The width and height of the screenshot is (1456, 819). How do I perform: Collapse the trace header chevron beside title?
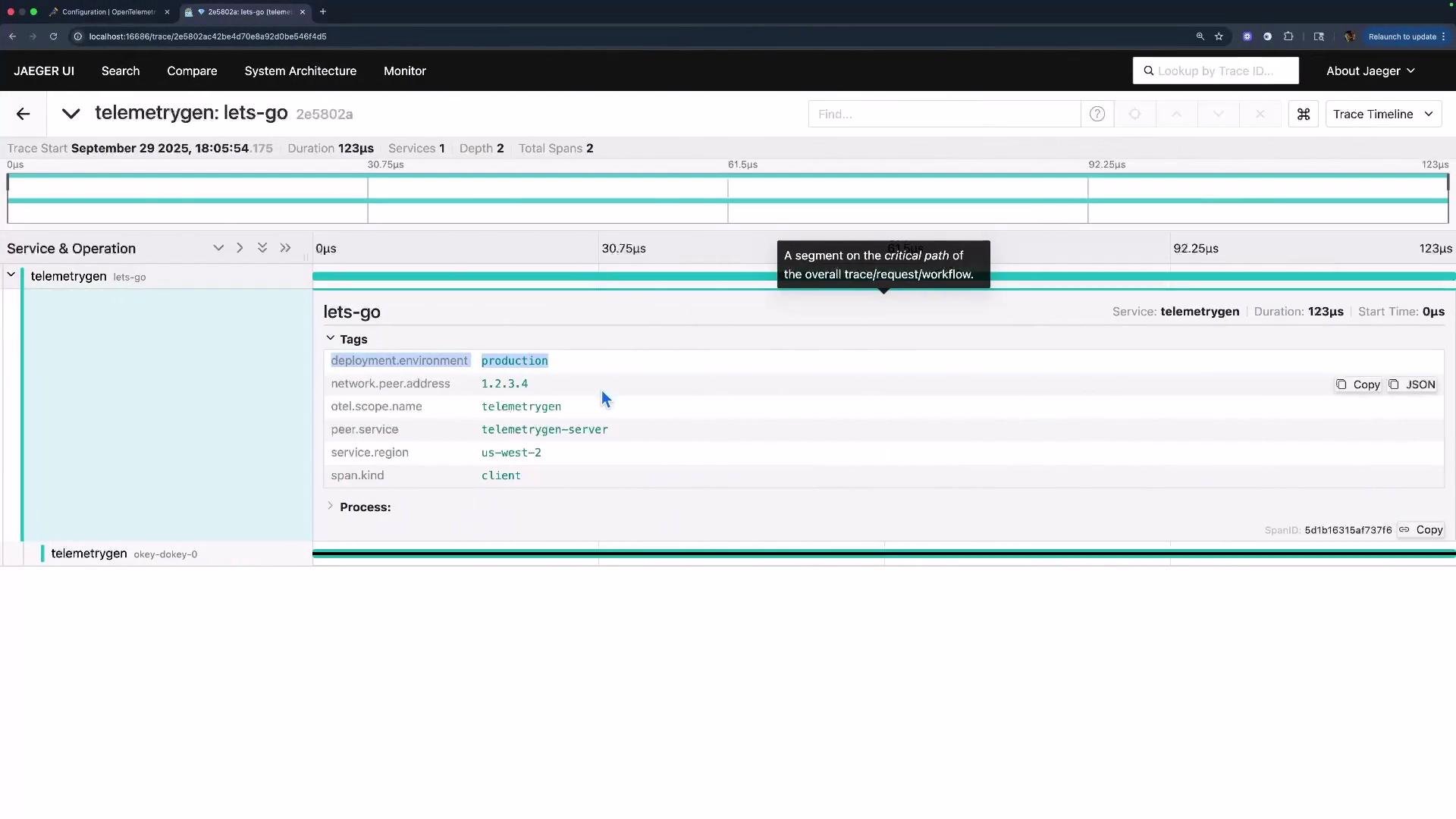[71, 114]
